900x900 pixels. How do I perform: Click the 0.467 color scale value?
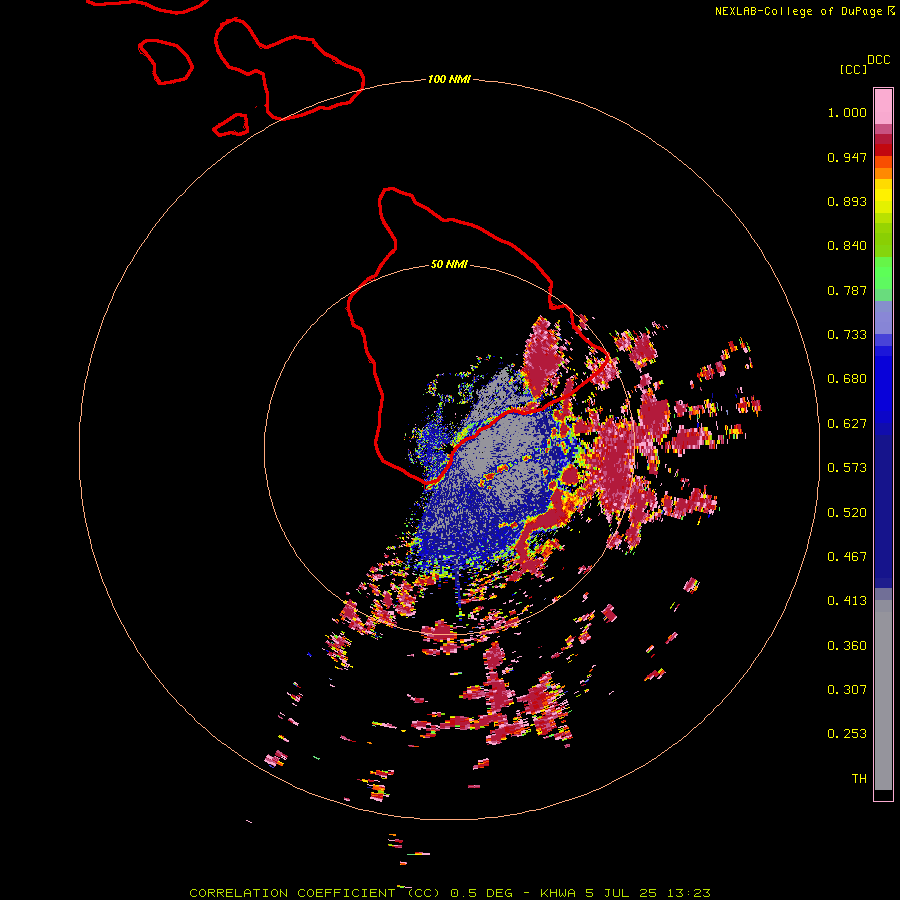tap(847, 557)
